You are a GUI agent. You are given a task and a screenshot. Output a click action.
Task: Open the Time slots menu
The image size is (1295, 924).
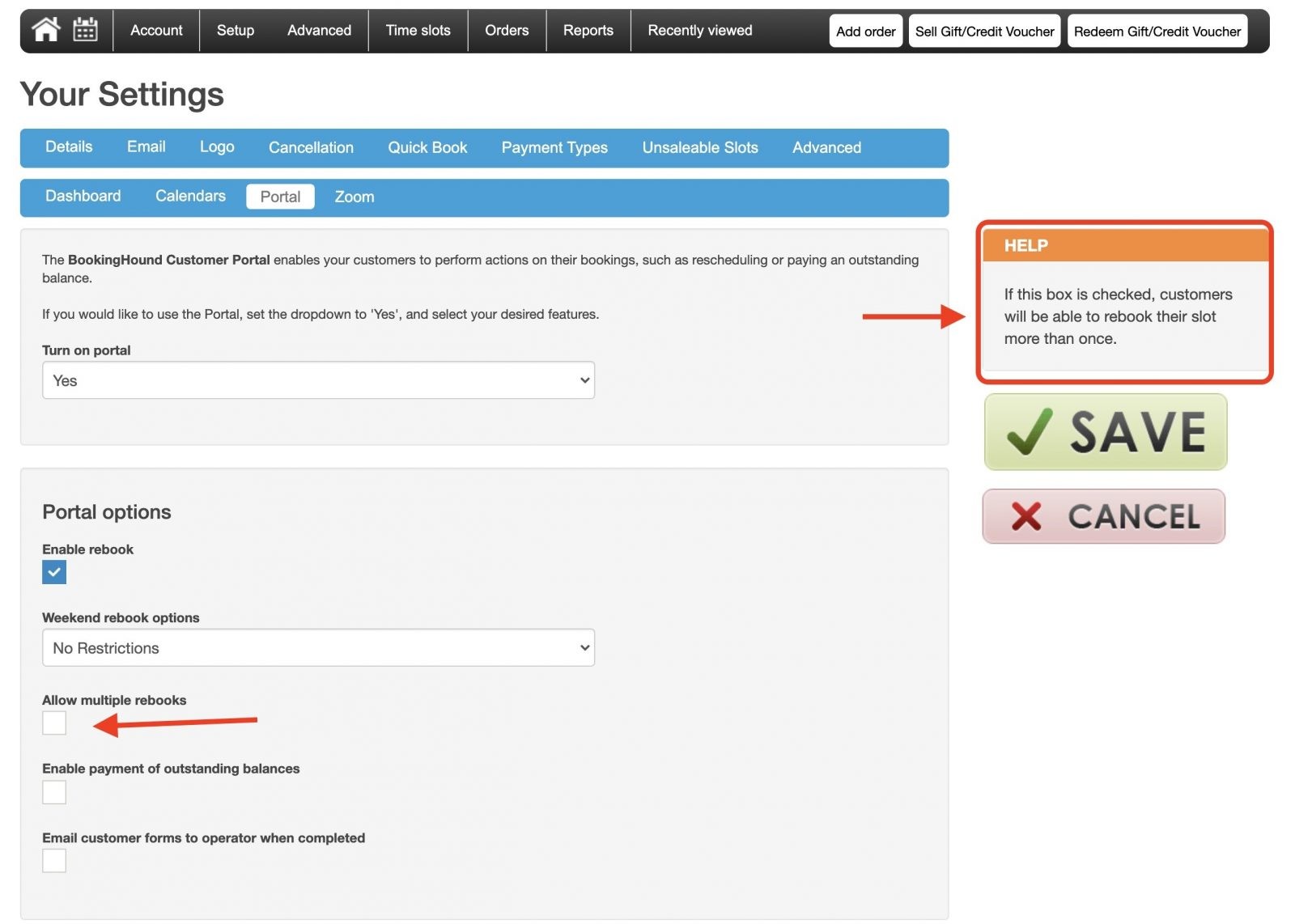click(418, 31)
